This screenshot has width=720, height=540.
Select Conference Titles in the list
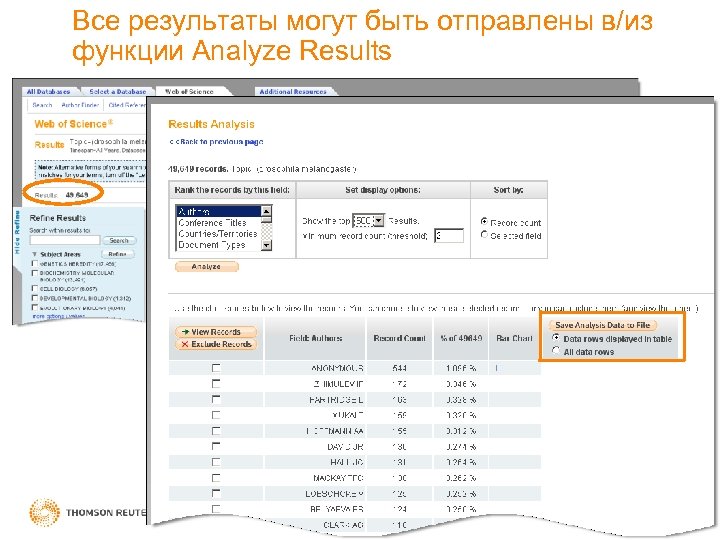(x=219, y=223)
